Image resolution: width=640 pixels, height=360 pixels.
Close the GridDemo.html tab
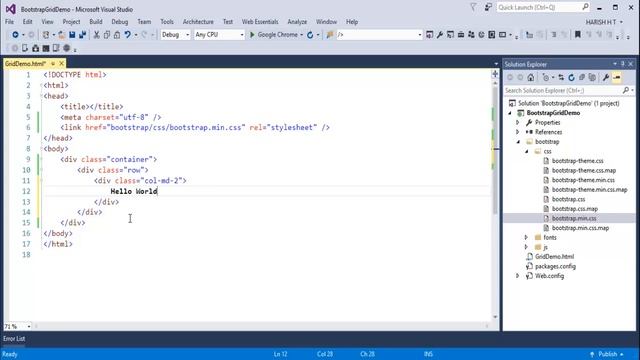(x=62, y=64)
